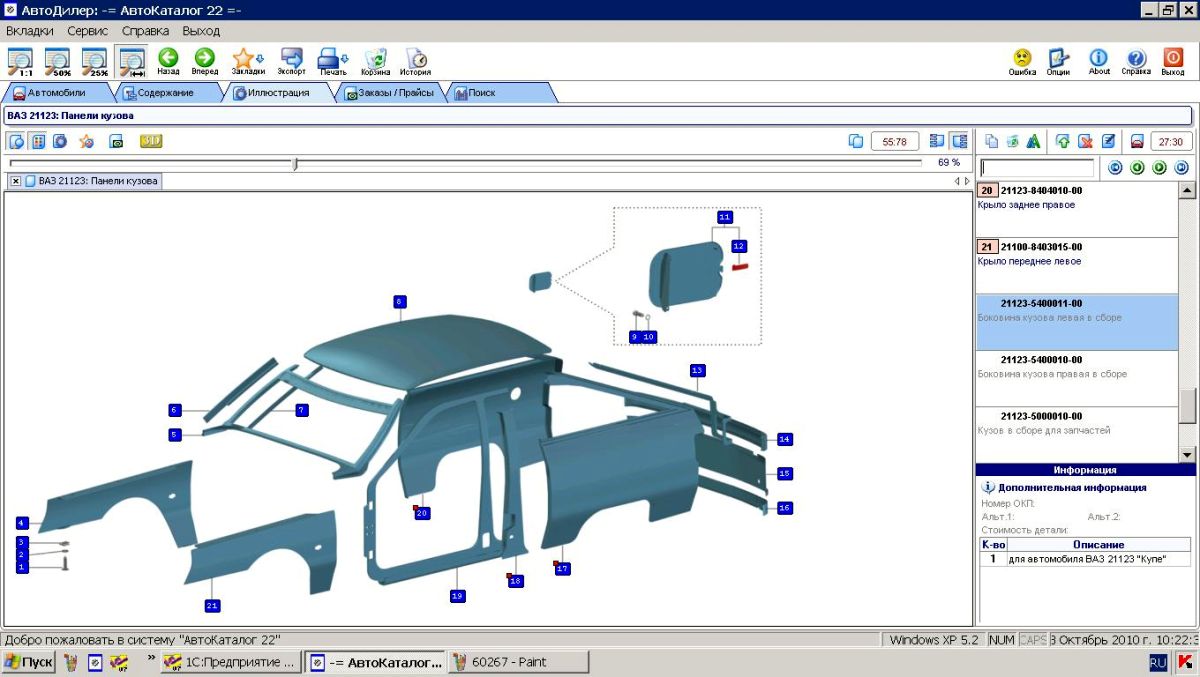Open the Справка help icon in toolbar

pyautogui.click(x=1136, y=62)
